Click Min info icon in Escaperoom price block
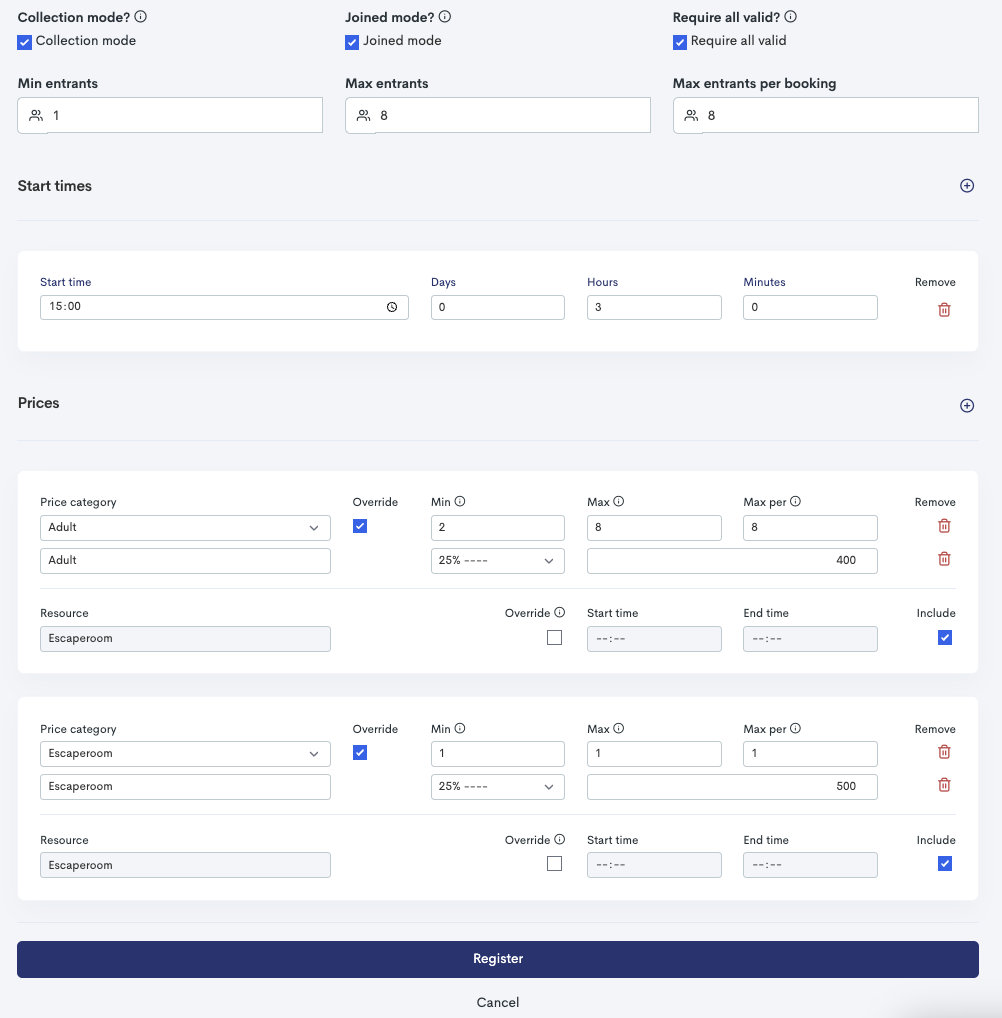The width and height of the screenshot is (1002, 1018). point(460,728)
